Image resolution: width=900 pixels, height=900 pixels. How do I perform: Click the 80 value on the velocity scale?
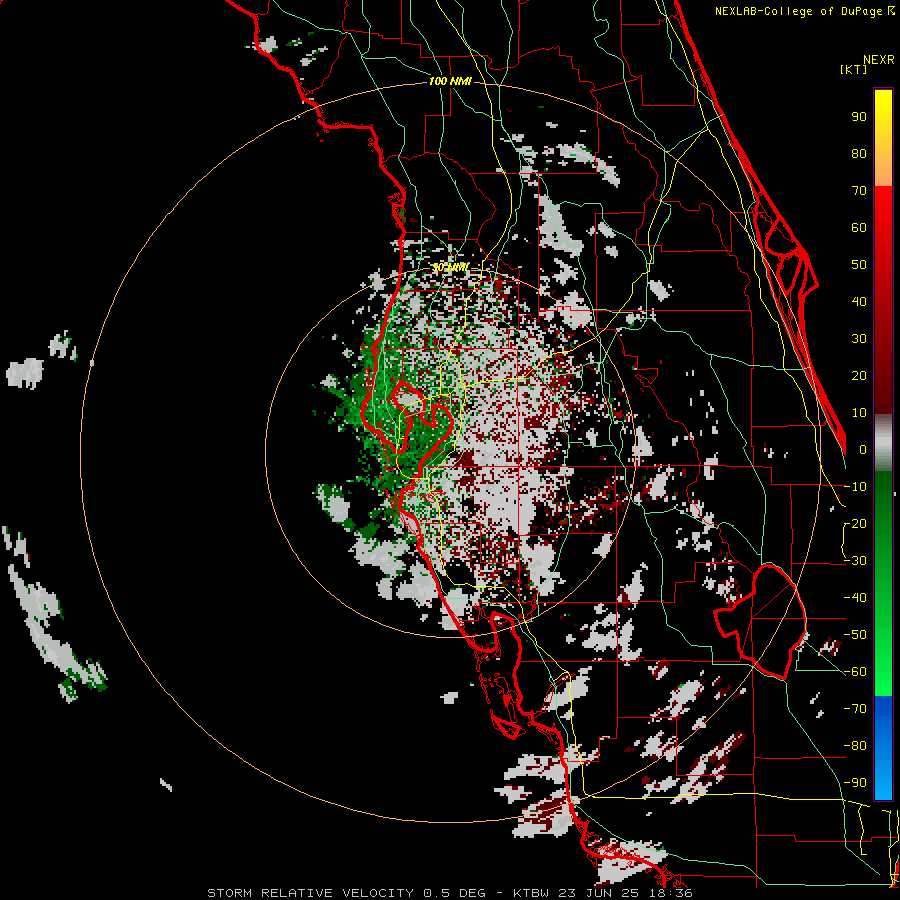pyautogui.click(x=859, y=154)
